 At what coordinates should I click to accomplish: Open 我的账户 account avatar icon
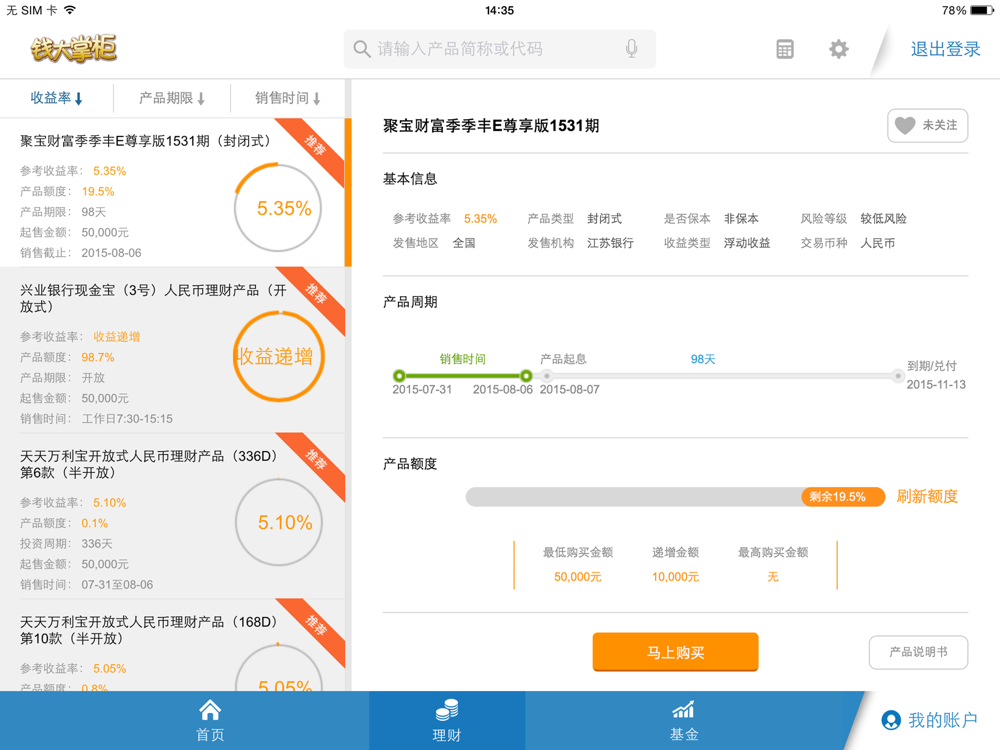click(x=891, y=720)
